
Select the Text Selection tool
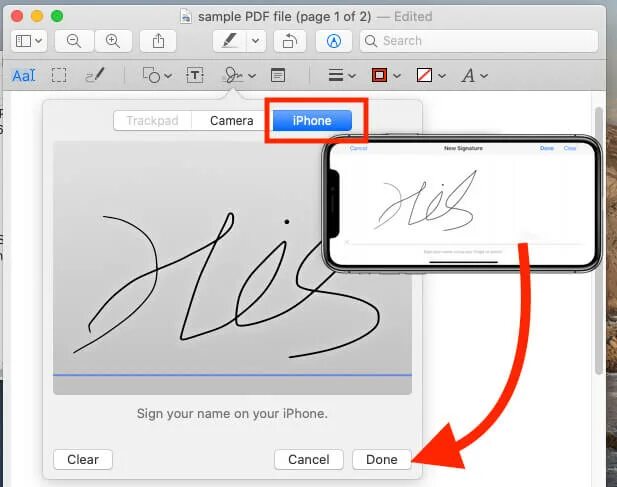click(24, 75)
